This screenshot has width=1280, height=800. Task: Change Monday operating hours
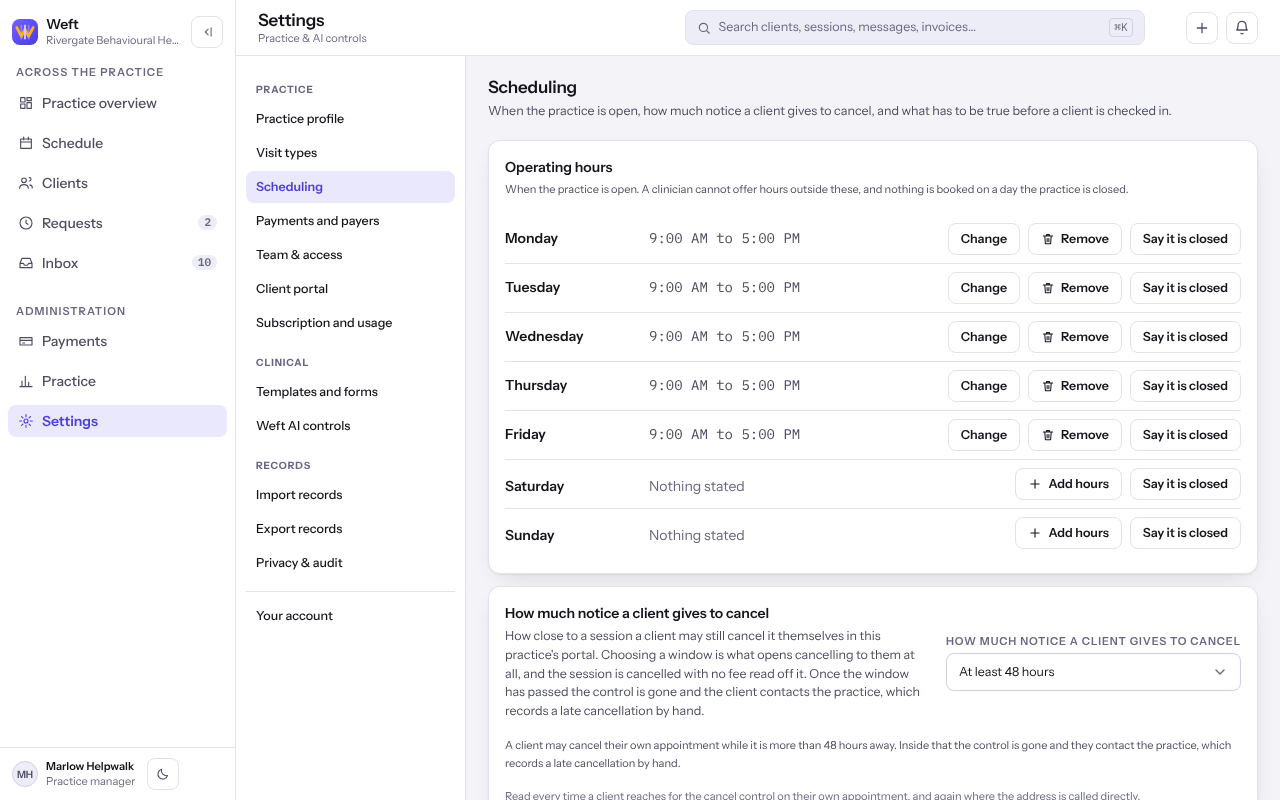984,239
